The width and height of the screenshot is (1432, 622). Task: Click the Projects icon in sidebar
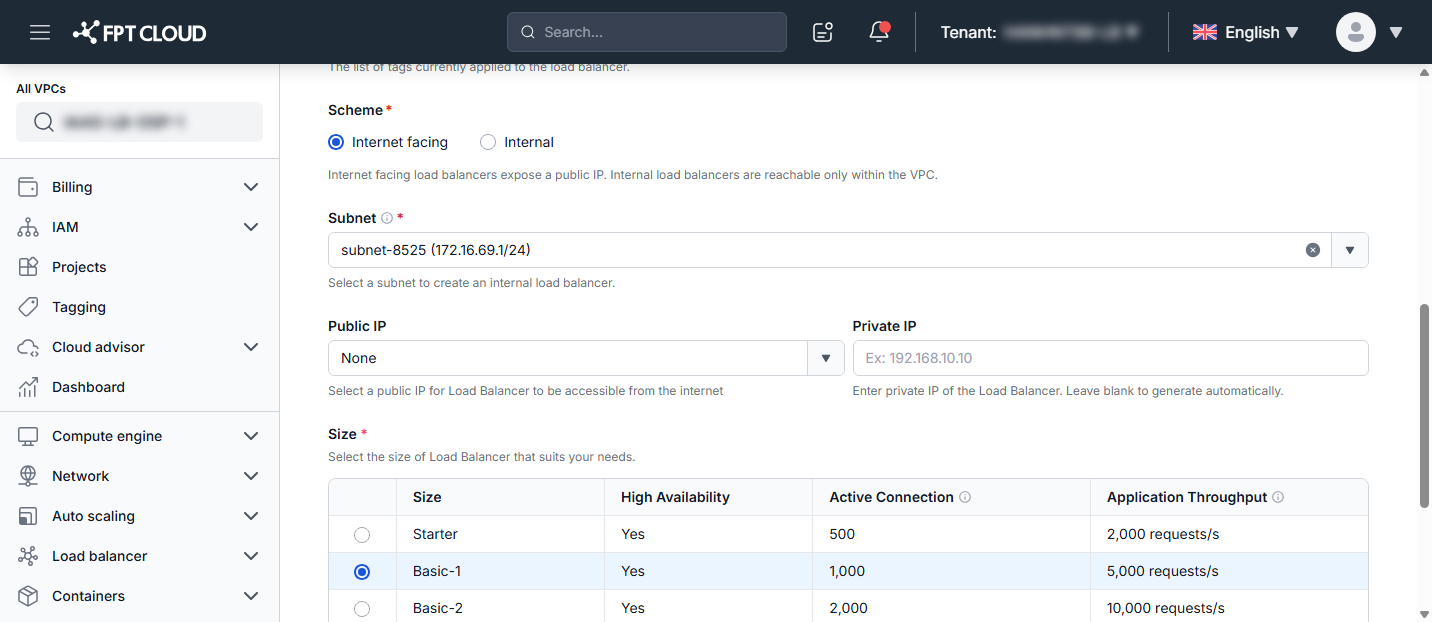(28, 267)
